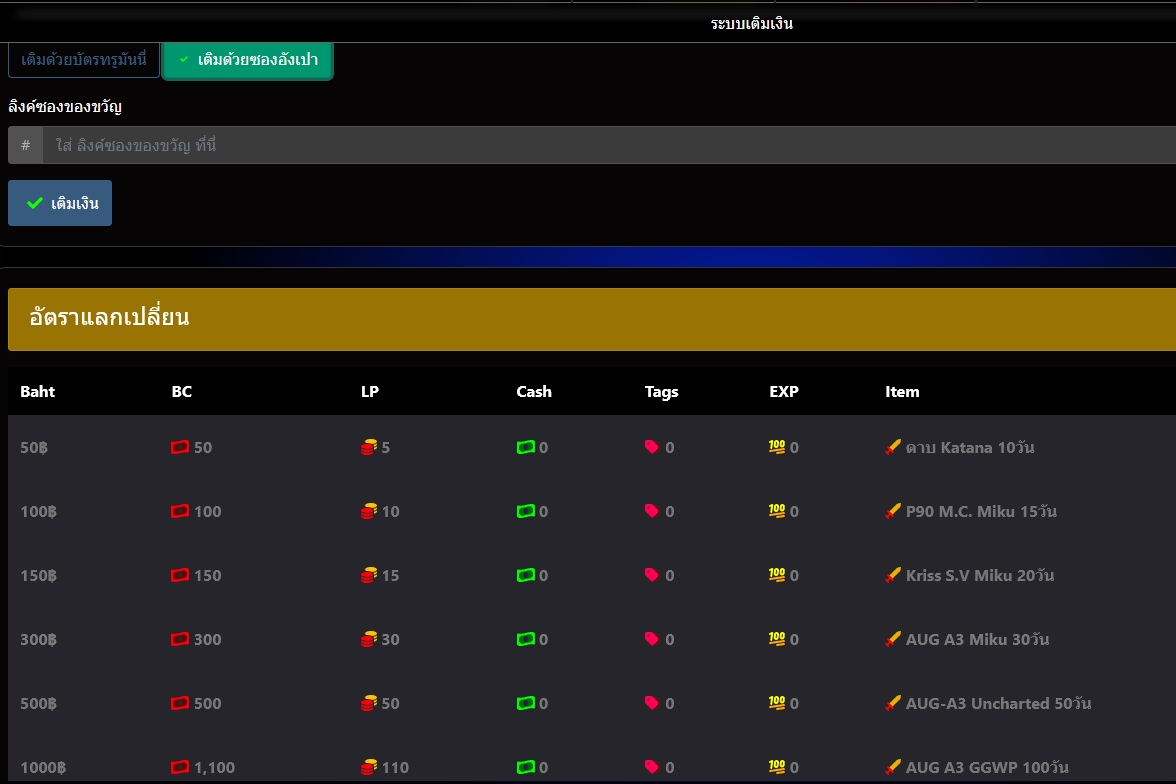Click the ระบบเติมเงิน page title
This screenshot has width=1176, height=784.
752,24
